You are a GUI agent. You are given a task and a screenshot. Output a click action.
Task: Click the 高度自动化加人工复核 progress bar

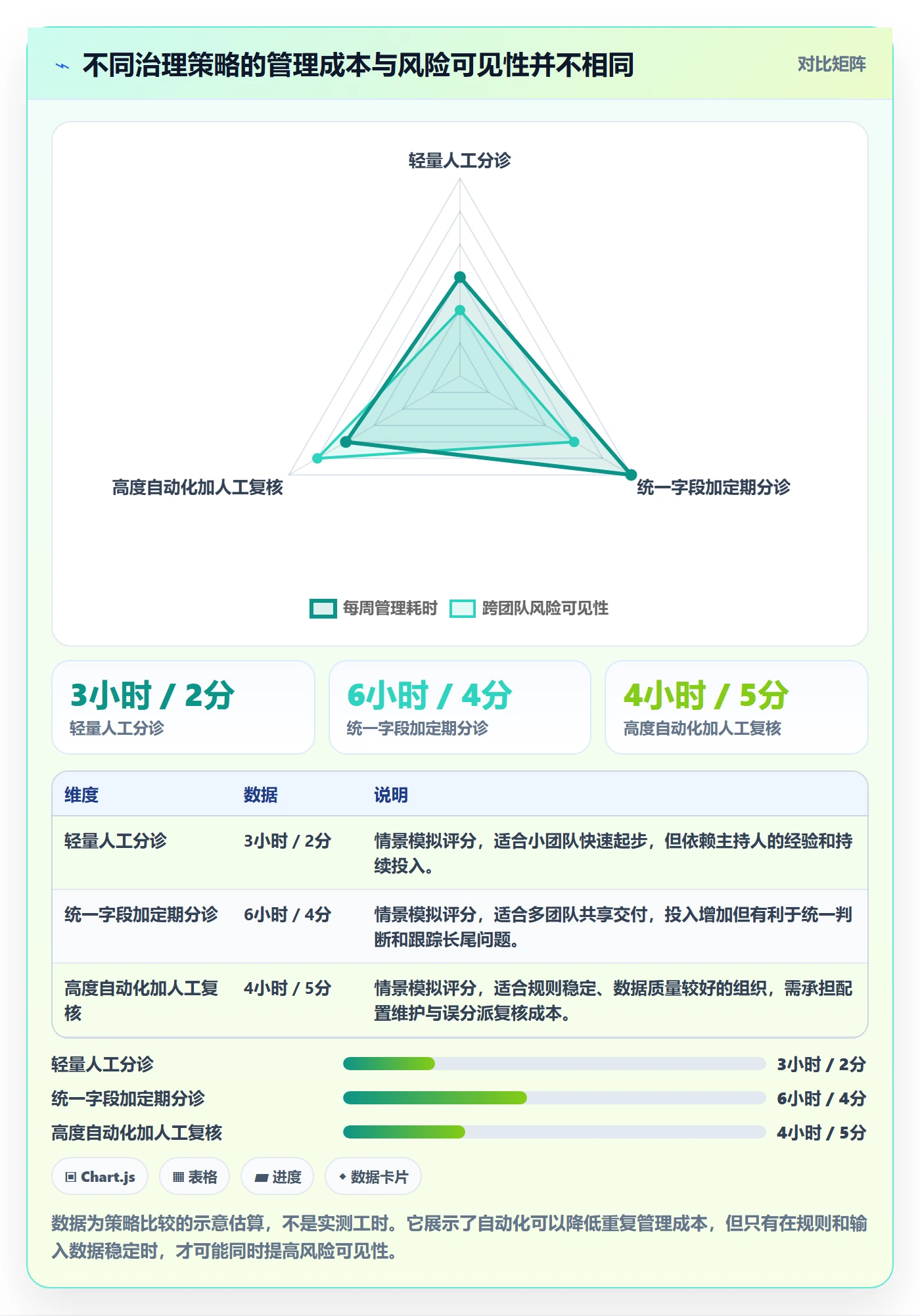pos(554,1132)
